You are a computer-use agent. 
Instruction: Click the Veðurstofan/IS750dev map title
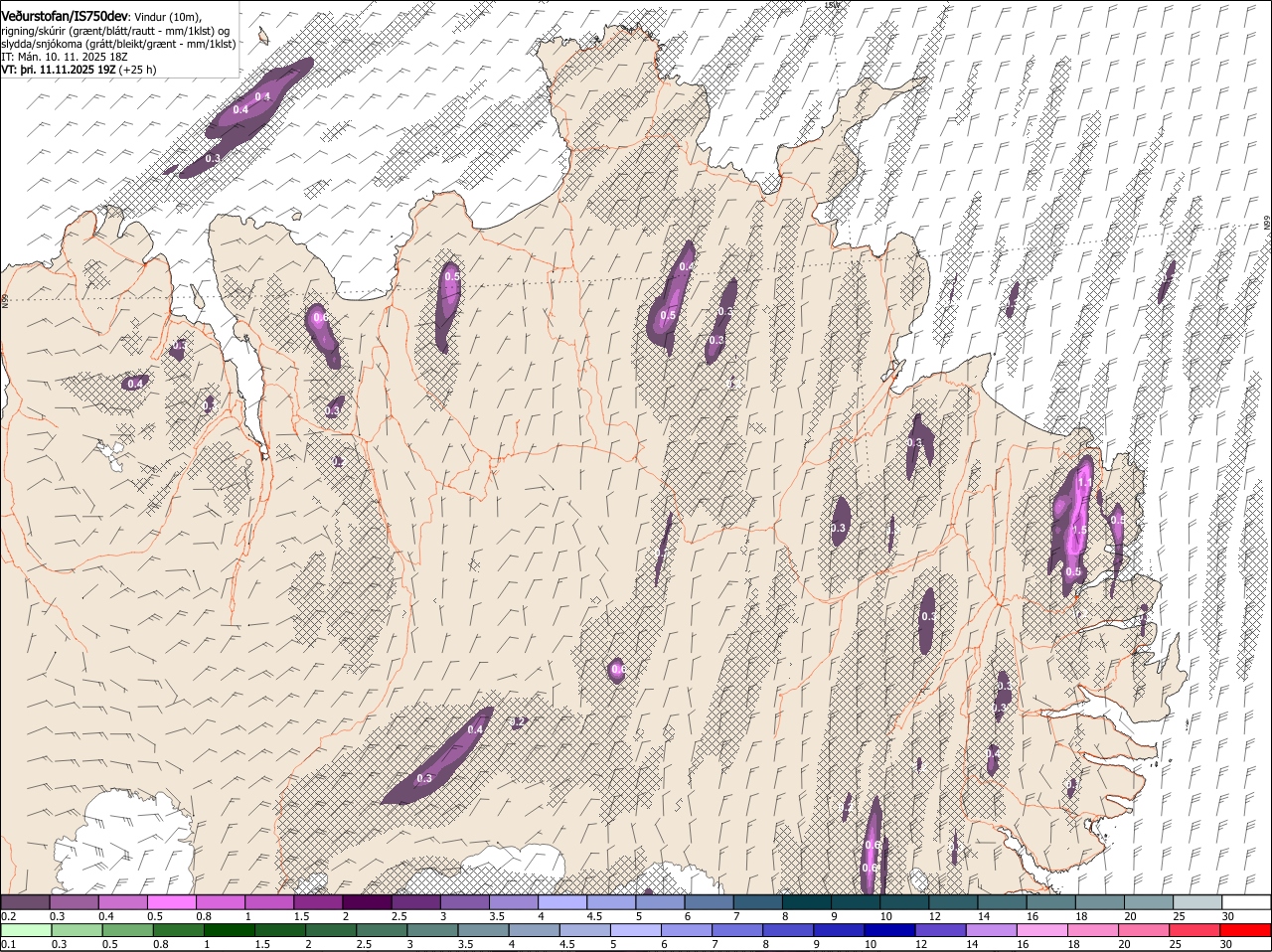(66, 17)
